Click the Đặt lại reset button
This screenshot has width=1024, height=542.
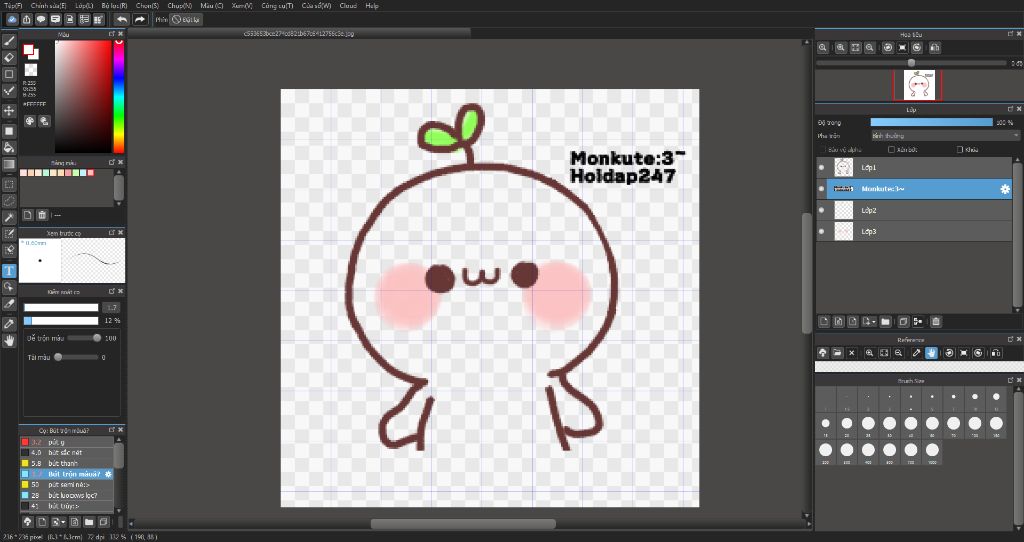pos(186,20)
